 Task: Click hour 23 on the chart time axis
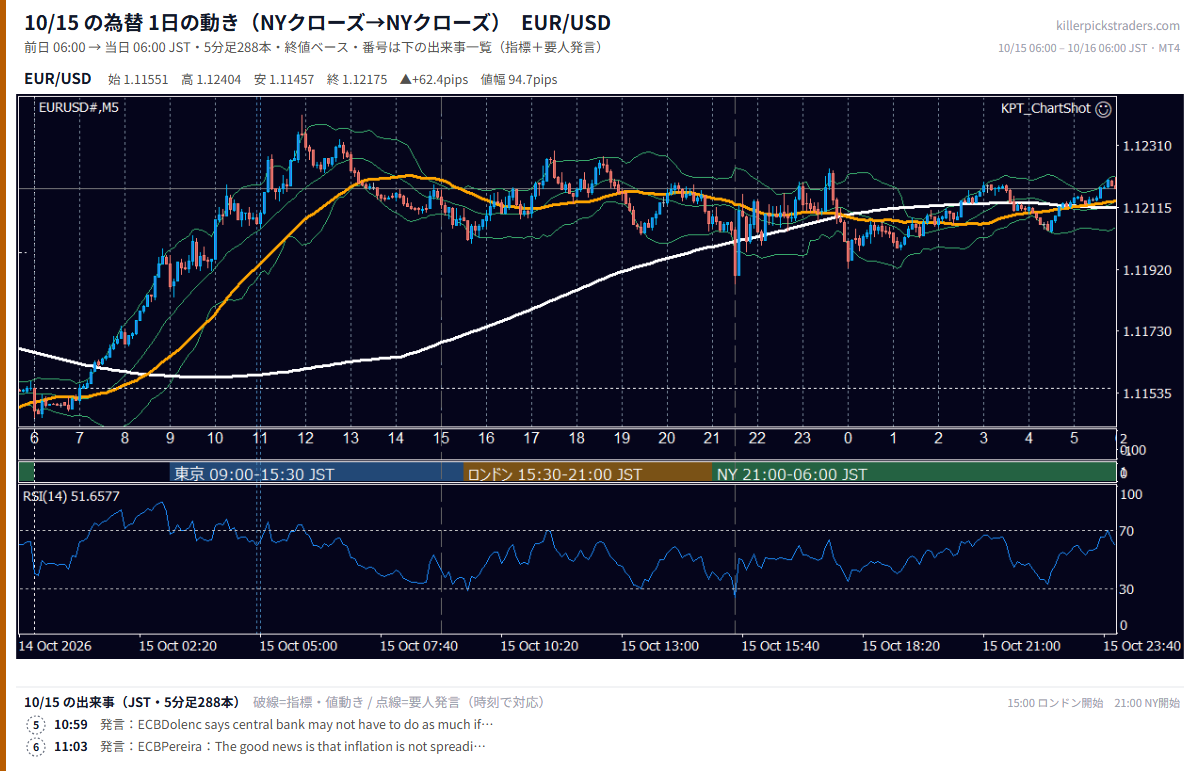pos(802,439)
